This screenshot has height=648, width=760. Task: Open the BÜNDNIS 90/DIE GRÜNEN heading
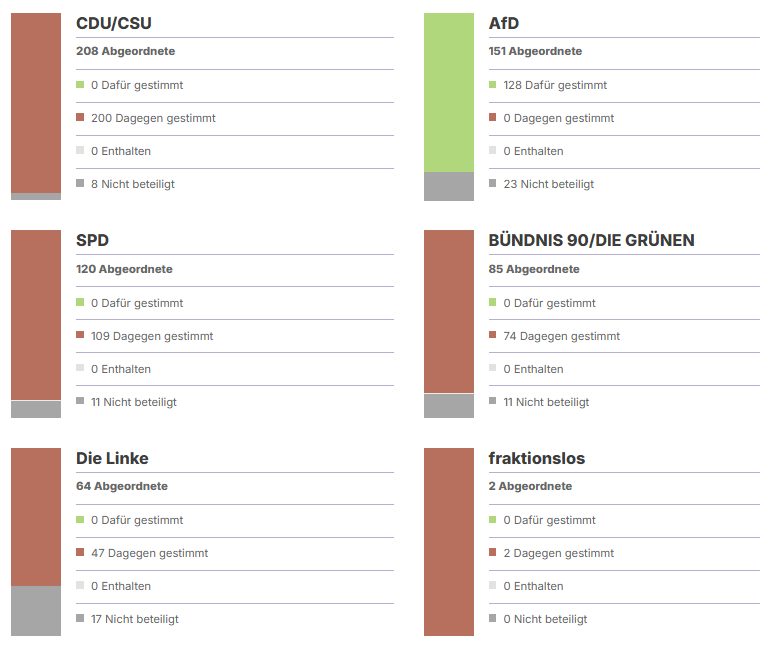(x=591, y=240)
